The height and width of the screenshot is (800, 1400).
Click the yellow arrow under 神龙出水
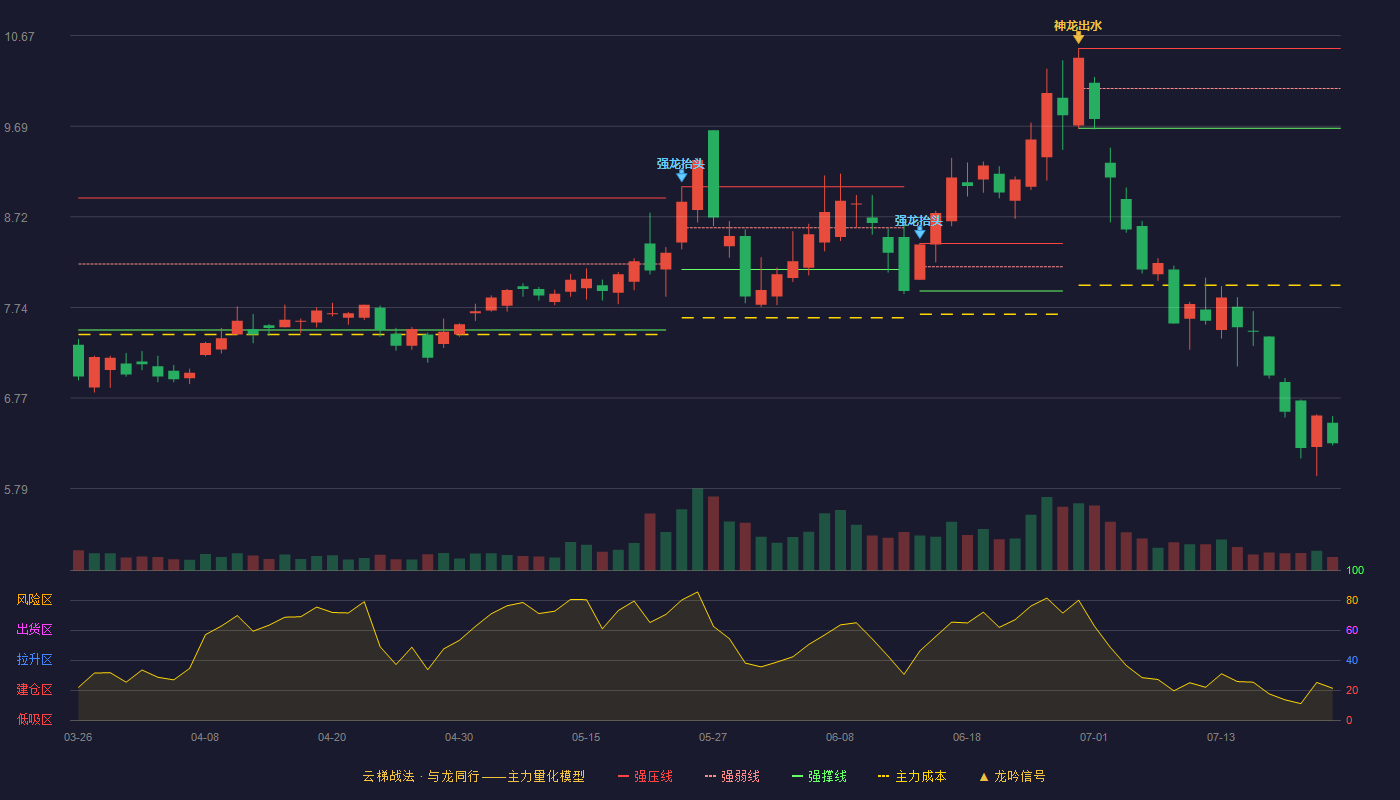tap(1078, 38)
